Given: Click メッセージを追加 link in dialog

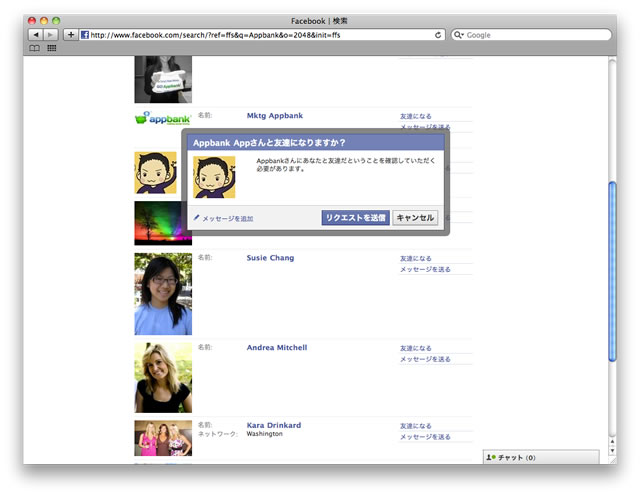Looking at the screenshot, I should click(x=228, y=219).
